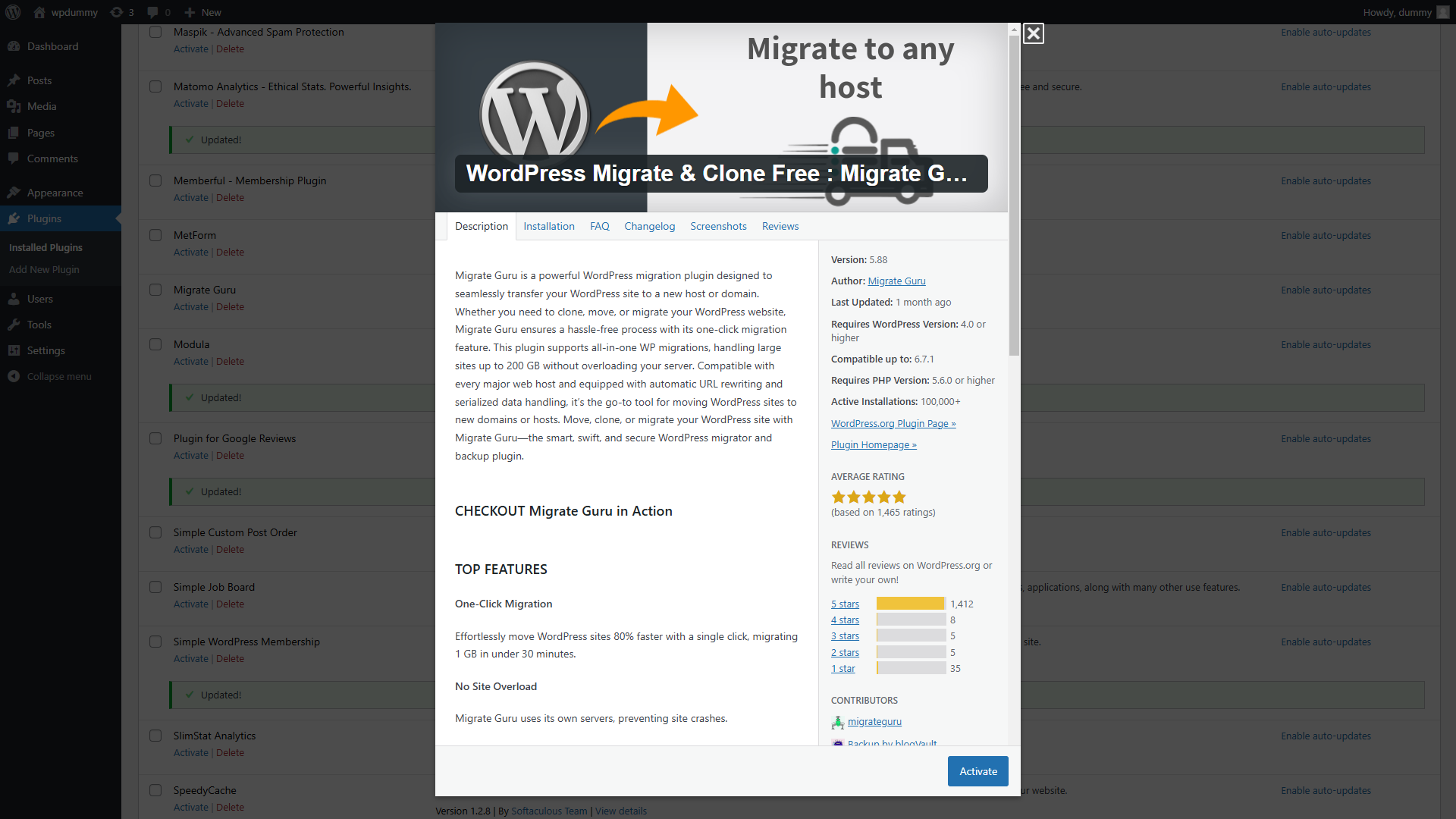This screenshot has height=819, width=1456.
Task: Click the 5 stars reviews link
Action: coord(845,604)
